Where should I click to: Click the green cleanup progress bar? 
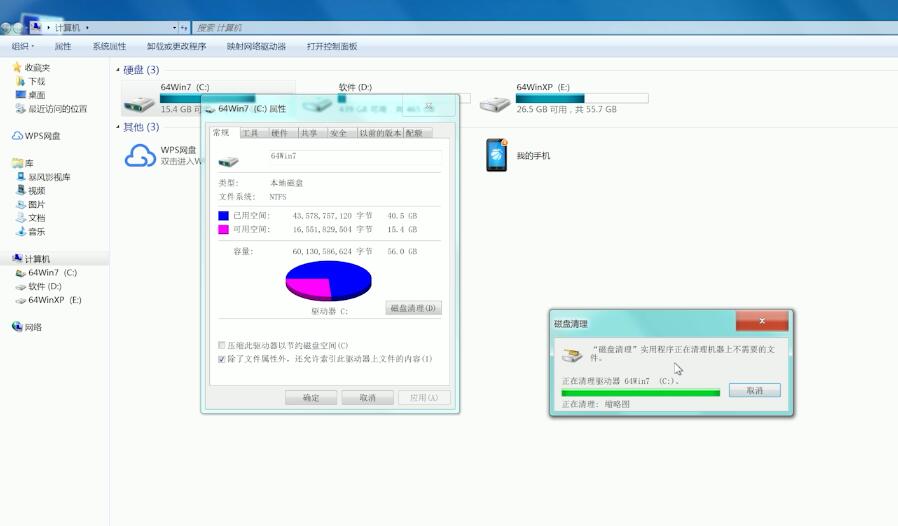(x=641, y=393)
